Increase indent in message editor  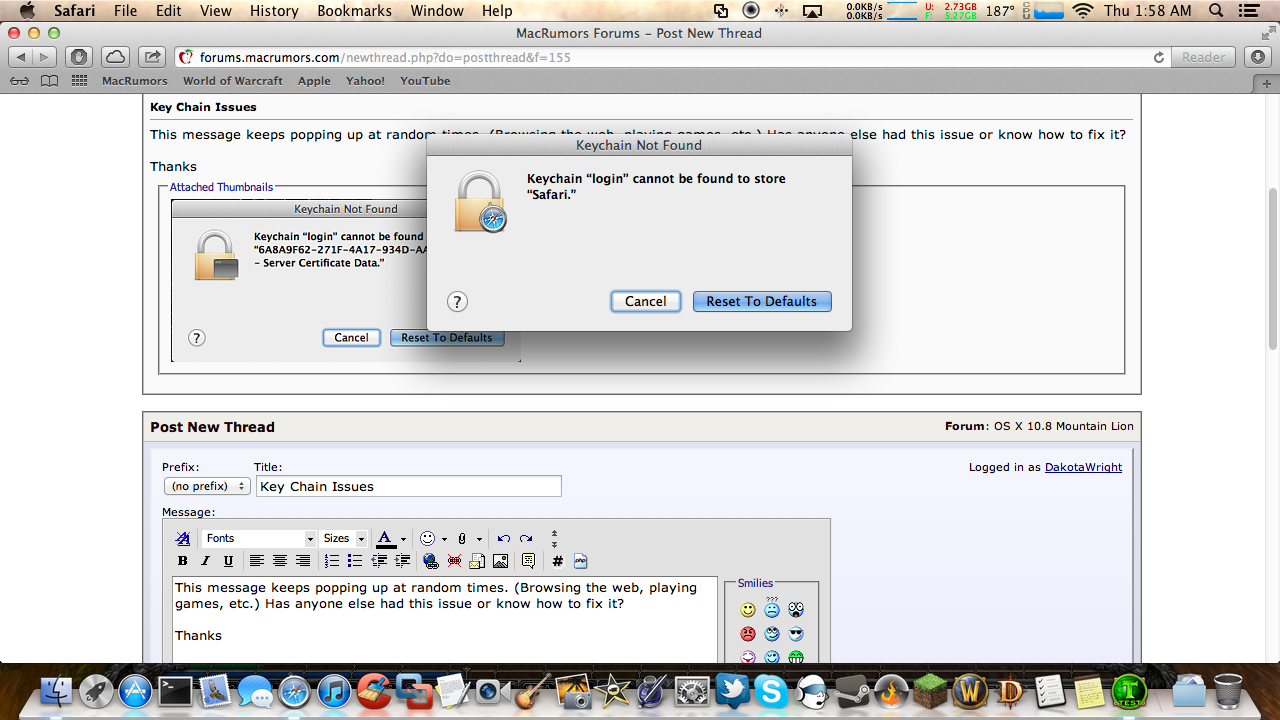(402, 561)
